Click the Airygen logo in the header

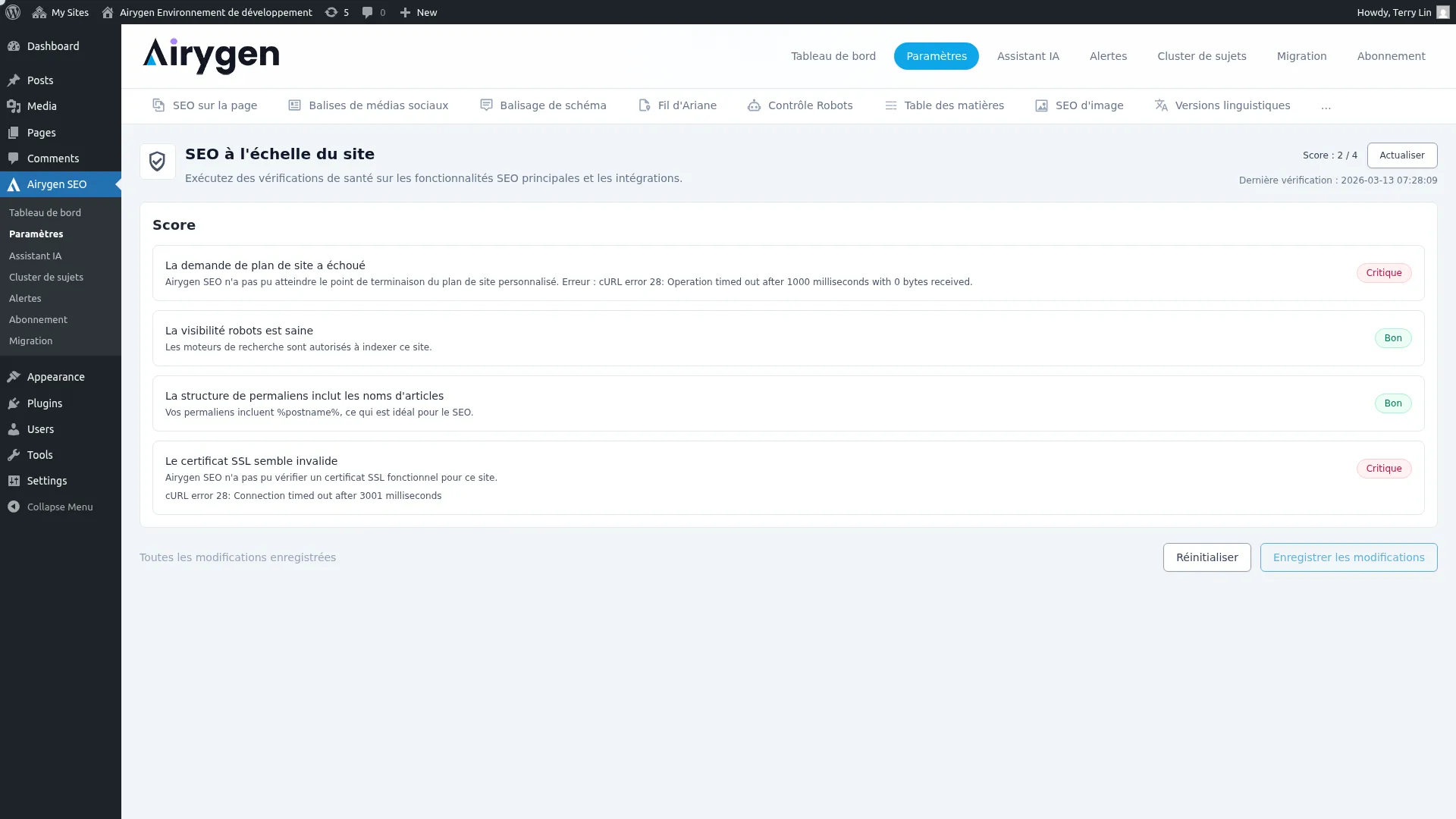211,56
